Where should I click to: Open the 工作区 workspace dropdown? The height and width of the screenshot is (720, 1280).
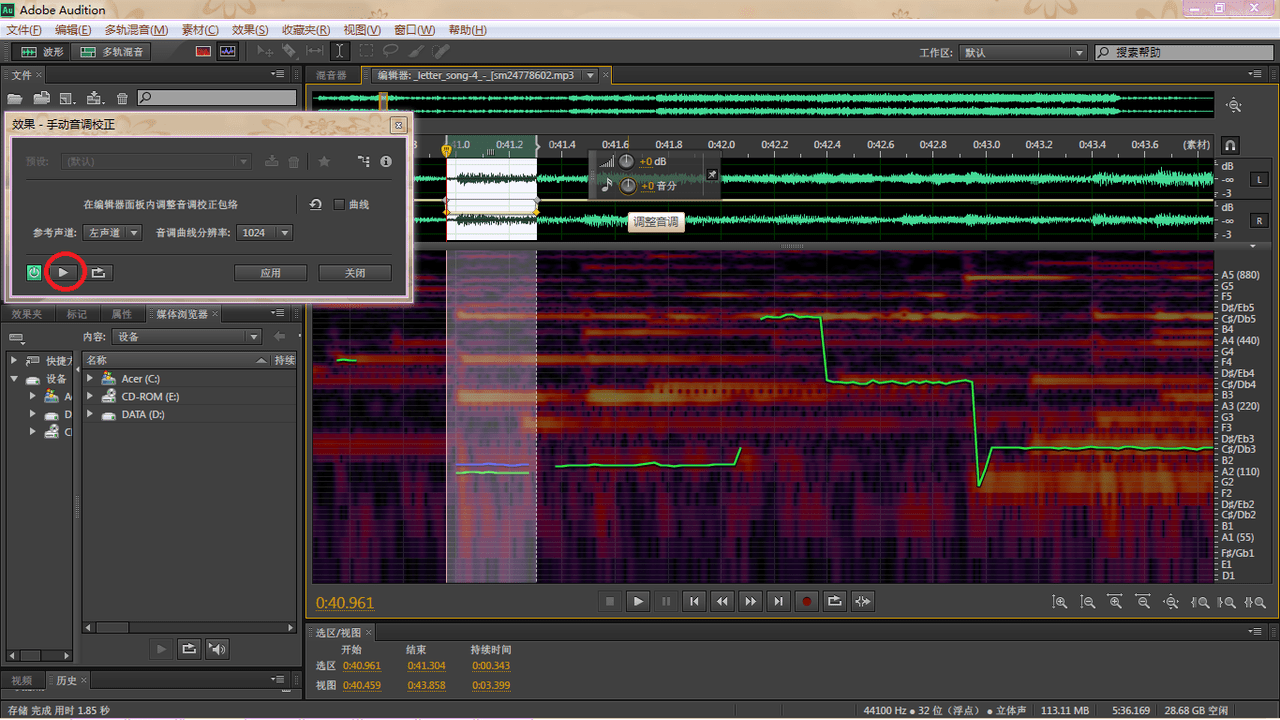pyautogui.click(x=1023, y=52)
